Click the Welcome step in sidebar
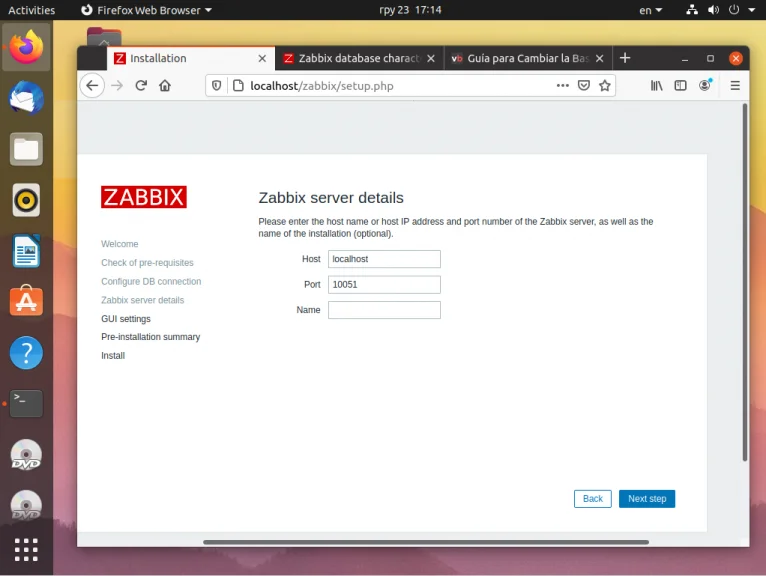The width and height of the screenshot is (766, 576). 120,244
